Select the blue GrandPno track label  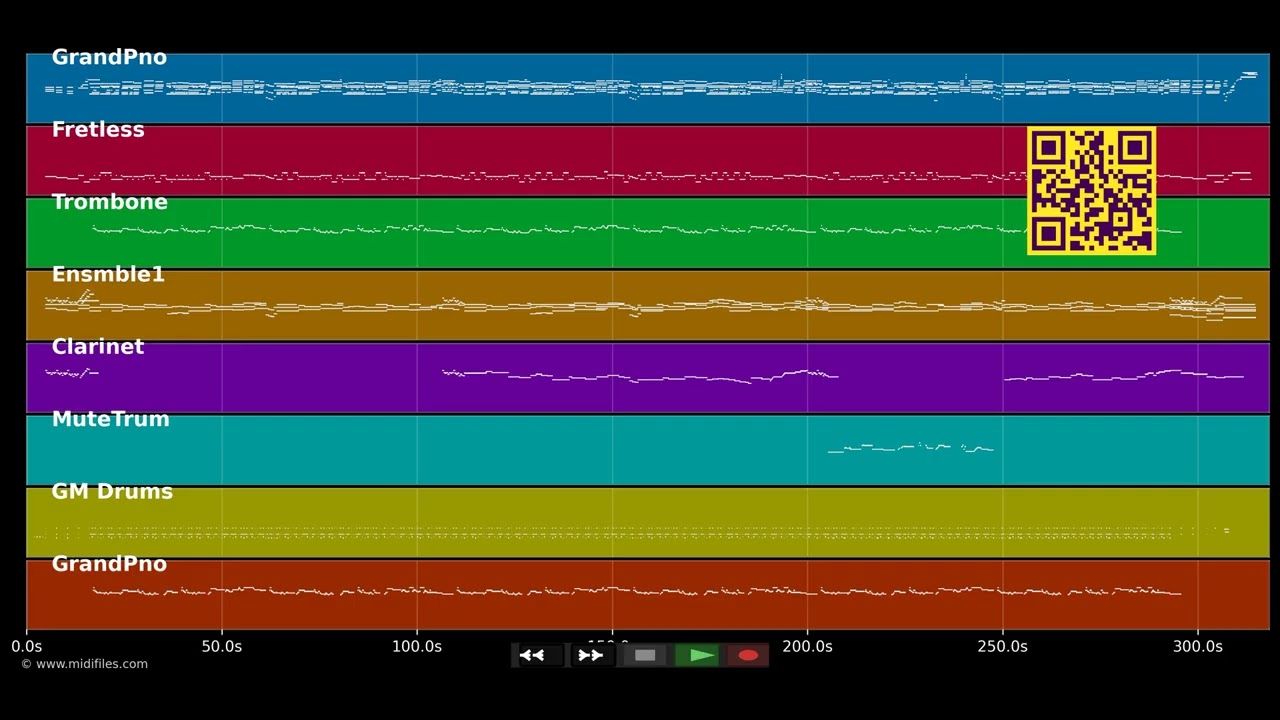tap(109, 57)
